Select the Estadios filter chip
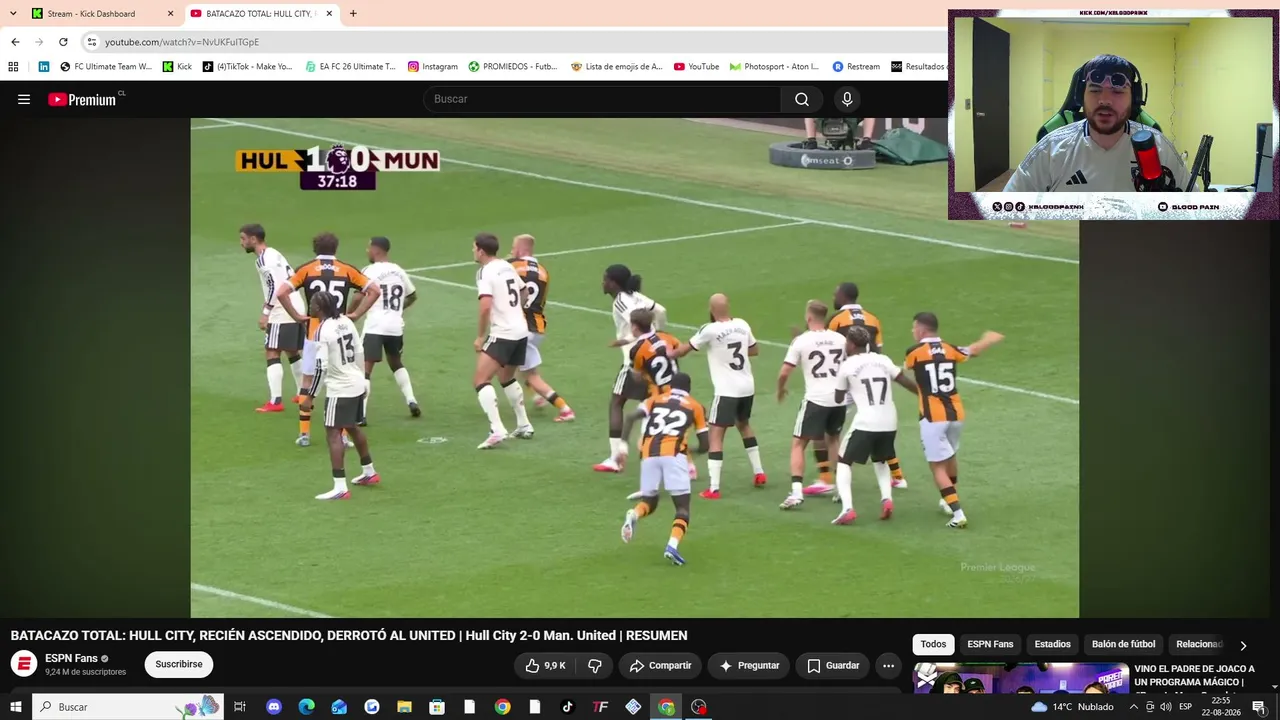The image size is (1280, 720). pyautogui.click(x=1052, y=645)
